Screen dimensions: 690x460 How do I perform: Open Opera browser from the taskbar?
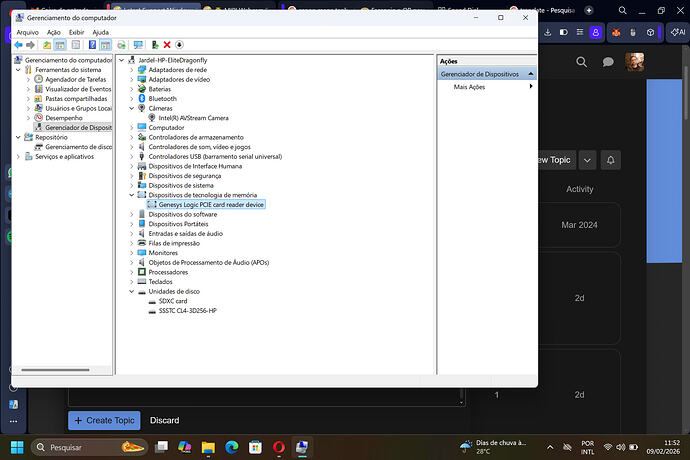tap(278, 446)
